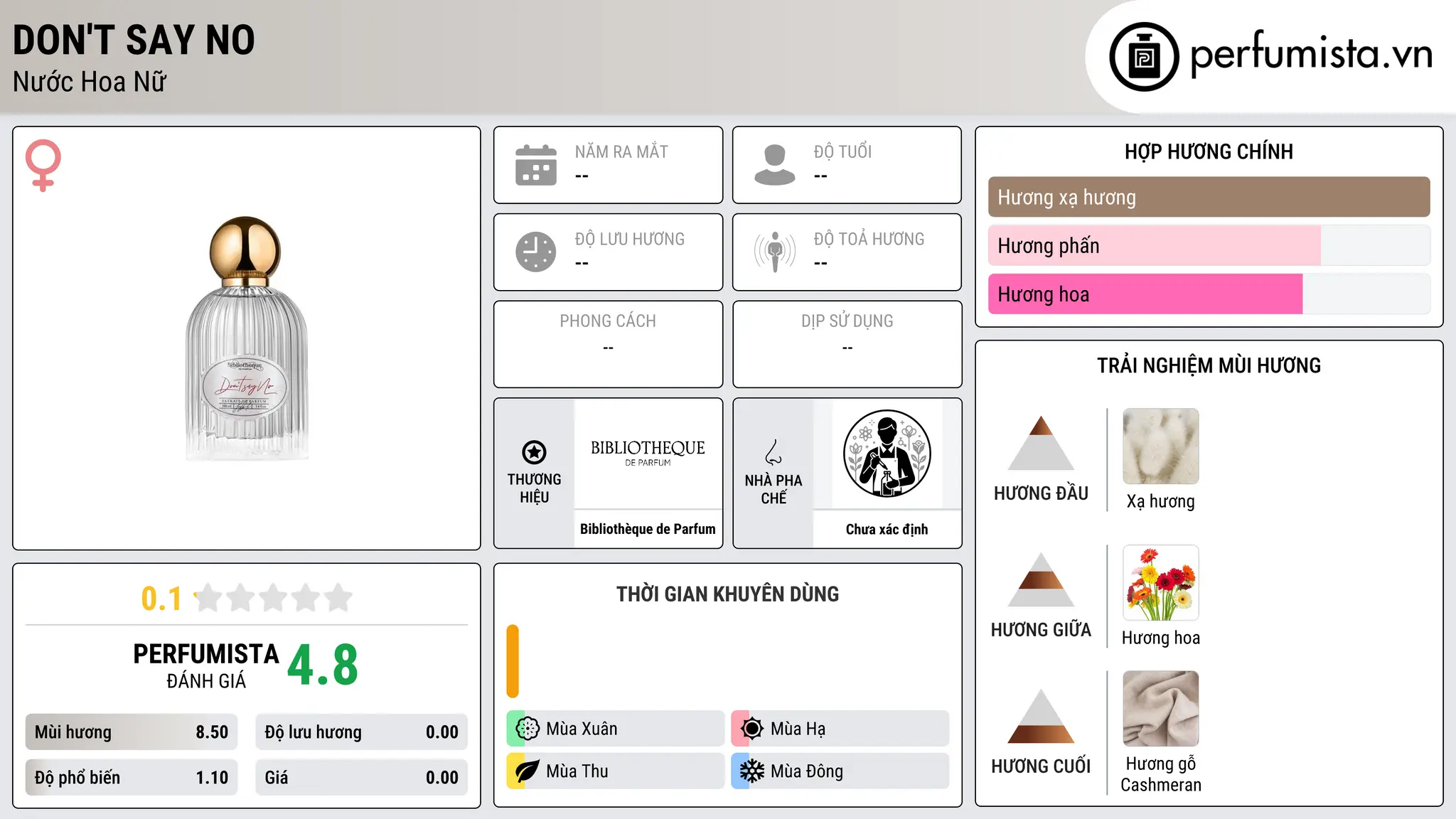1456x819 pixels.
Task: Click the DON'T SAY NO title
Action: coord(134,40)
